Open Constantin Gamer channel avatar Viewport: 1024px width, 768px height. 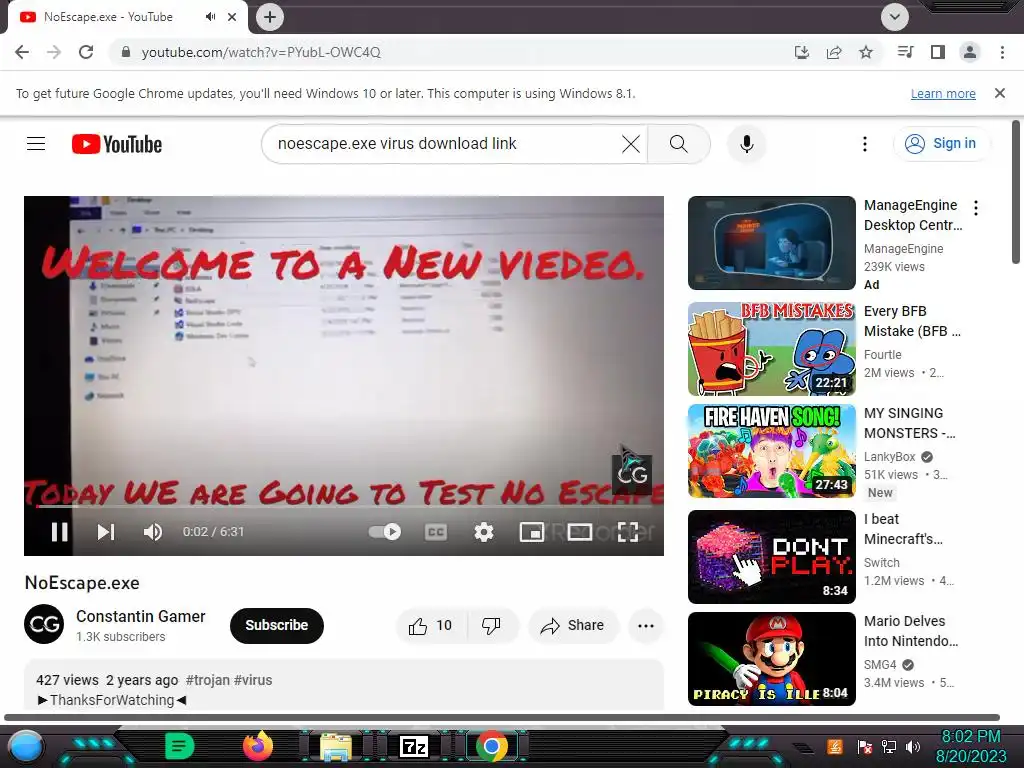[x=44, y=624]
